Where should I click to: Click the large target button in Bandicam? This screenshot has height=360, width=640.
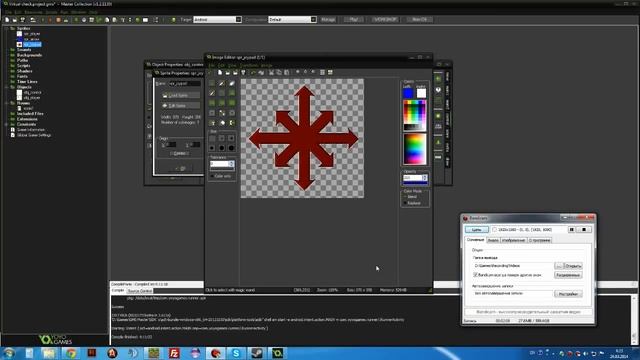coord(477,230)
